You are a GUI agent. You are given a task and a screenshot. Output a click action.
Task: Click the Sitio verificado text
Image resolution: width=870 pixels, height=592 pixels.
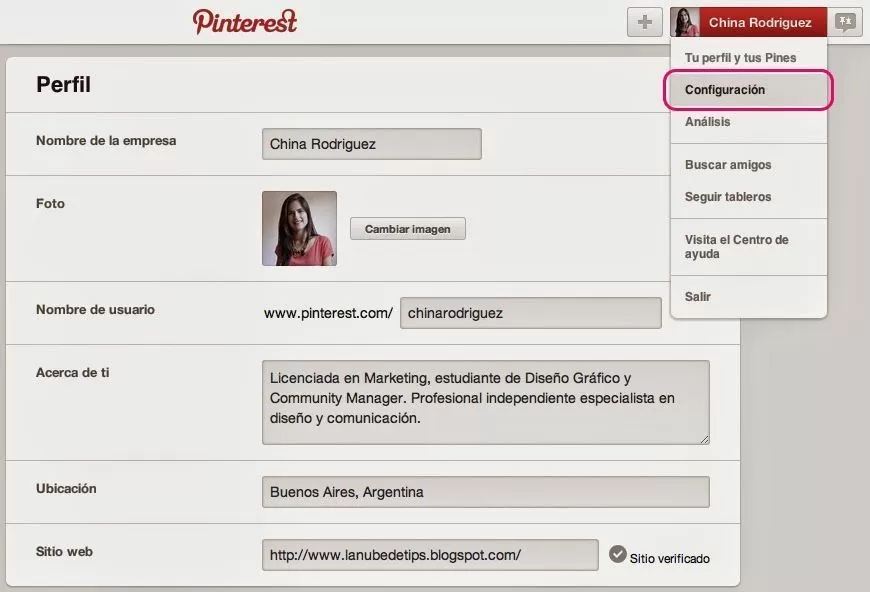[670, 559]
